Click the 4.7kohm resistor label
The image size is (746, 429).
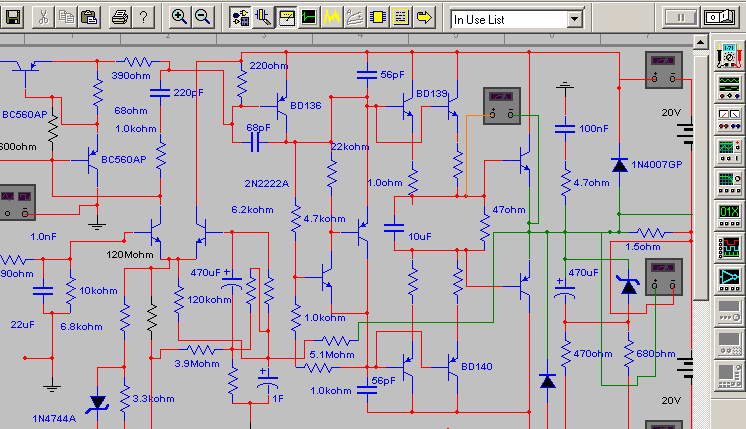pyautogui.click(x=324, y=219)
